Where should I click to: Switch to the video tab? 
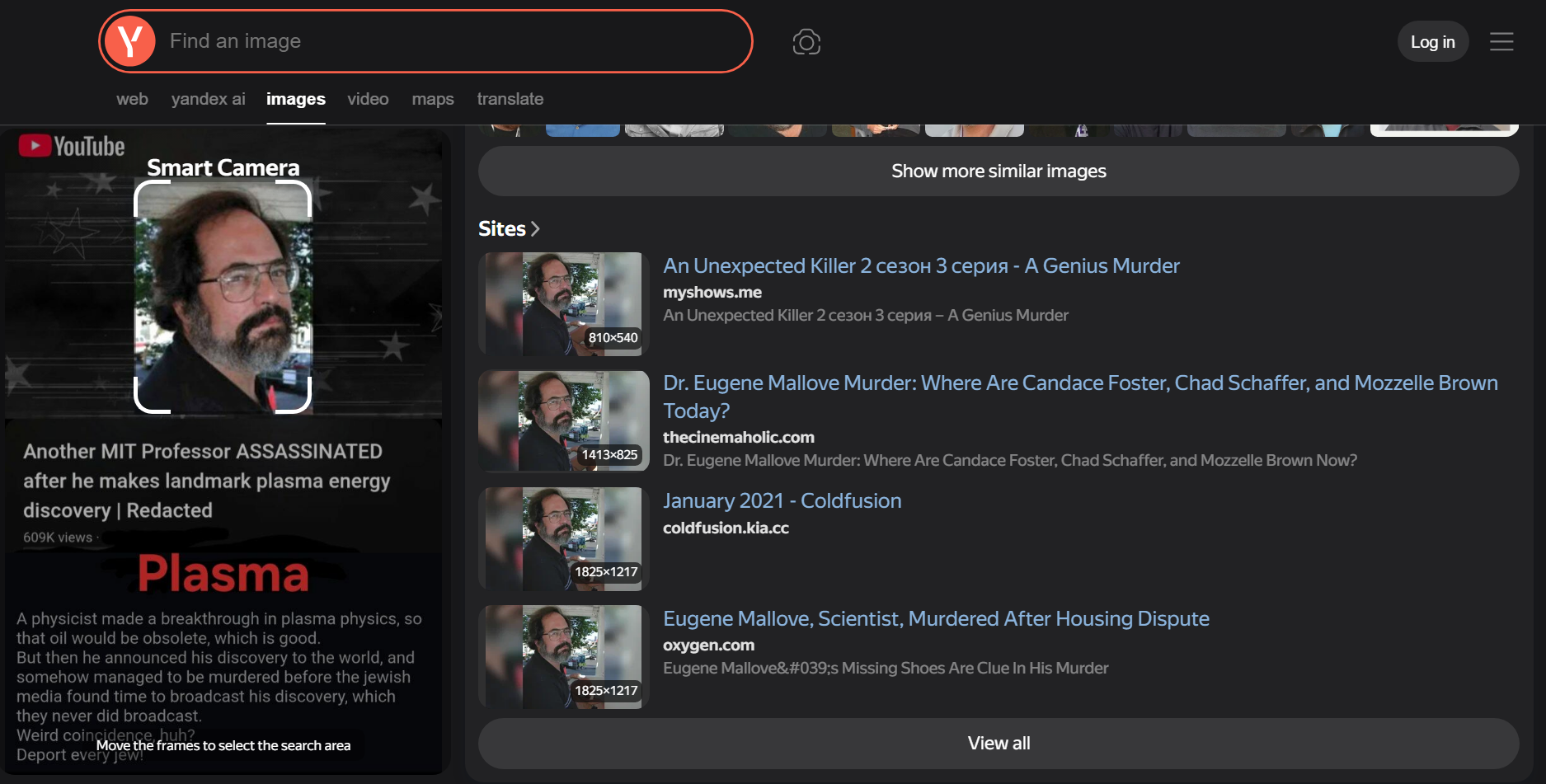368,99
